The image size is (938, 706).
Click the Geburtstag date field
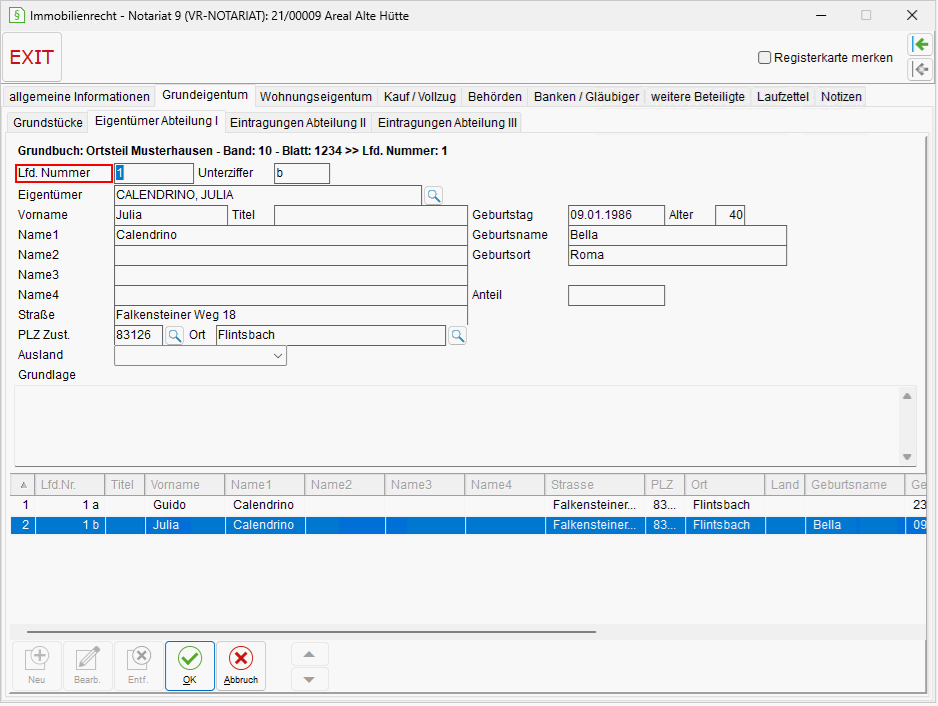pos(616,215)
